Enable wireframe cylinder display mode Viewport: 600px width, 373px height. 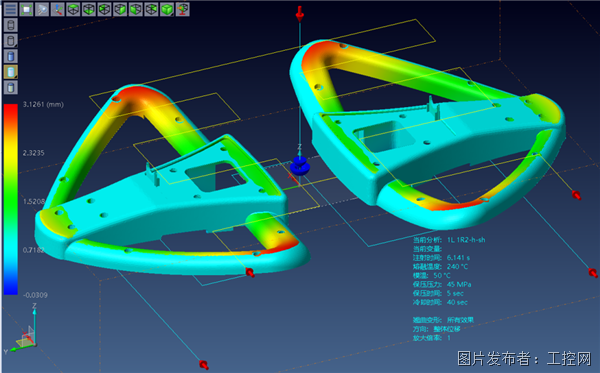(x=11, y=25)
